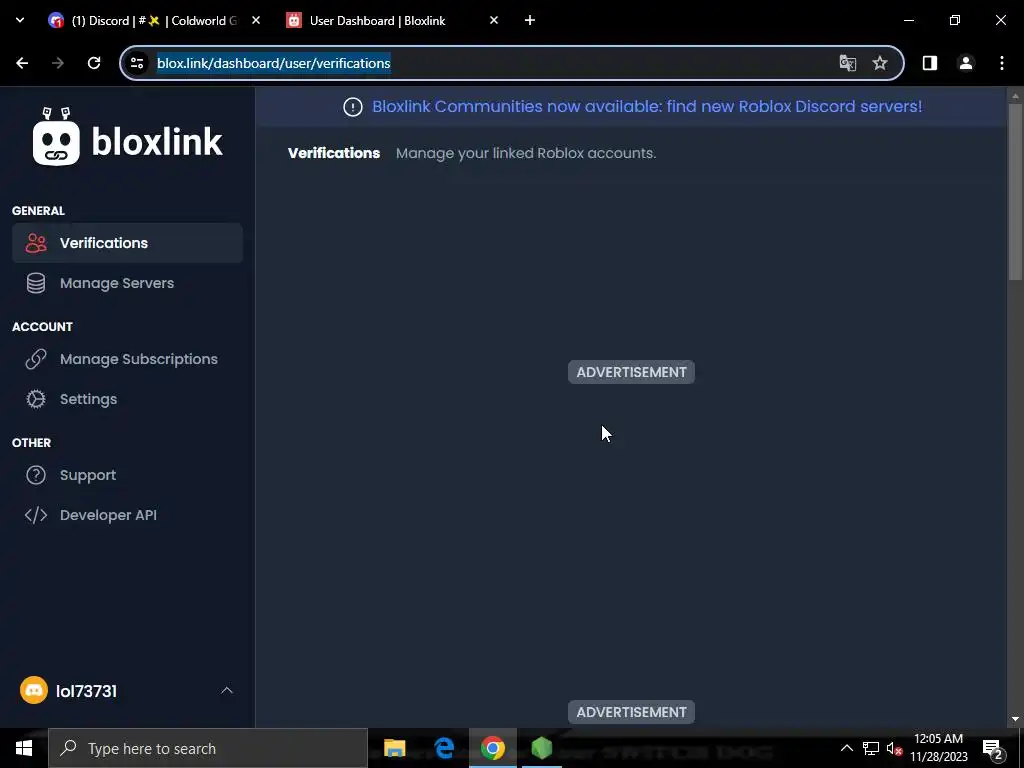Click the Verifications page heading
This screenshot has width=1024, height=768.
click(334, 153)
